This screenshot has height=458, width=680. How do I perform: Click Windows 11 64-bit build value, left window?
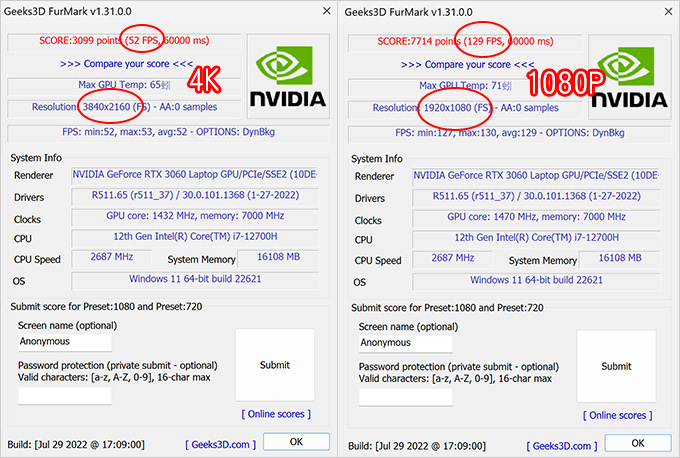pos(195,278)
